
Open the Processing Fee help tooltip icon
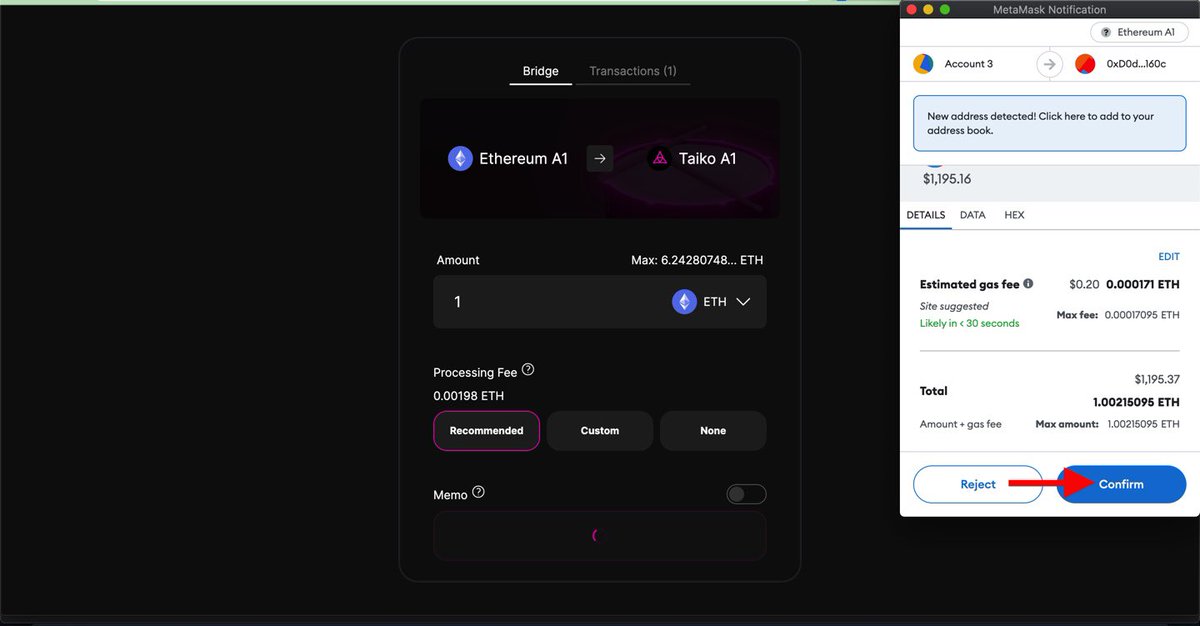tap(528, 370)
